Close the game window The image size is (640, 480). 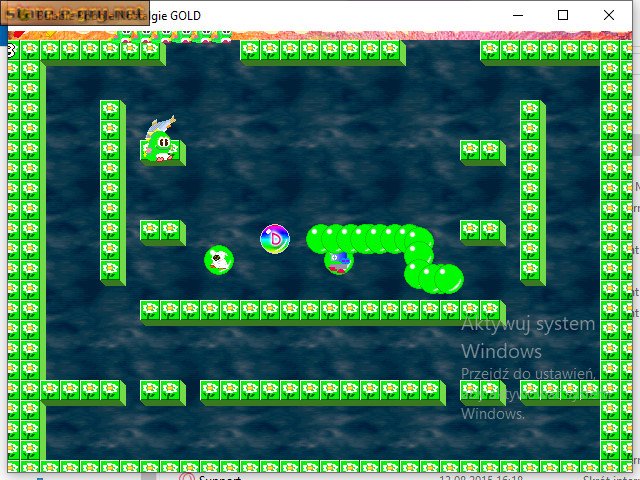(609, 16)
